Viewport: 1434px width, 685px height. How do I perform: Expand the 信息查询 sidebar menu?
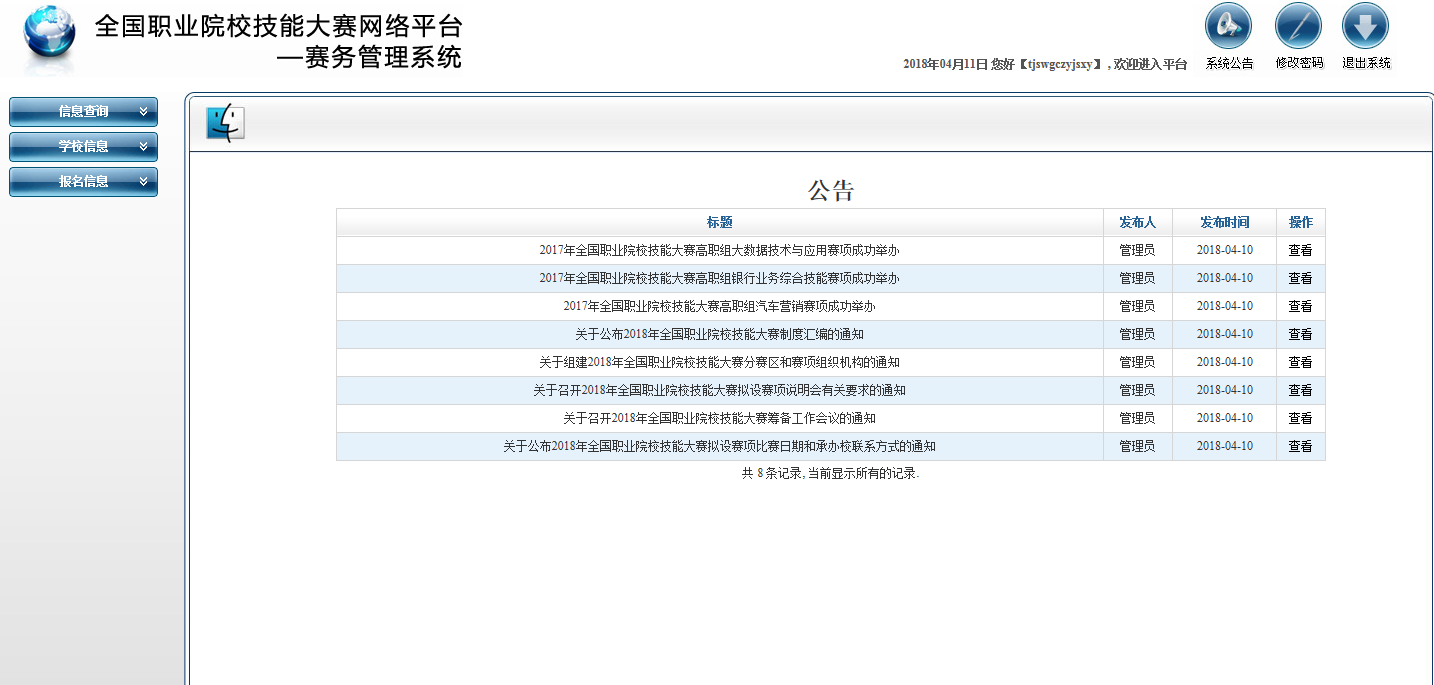coord(84,112)
